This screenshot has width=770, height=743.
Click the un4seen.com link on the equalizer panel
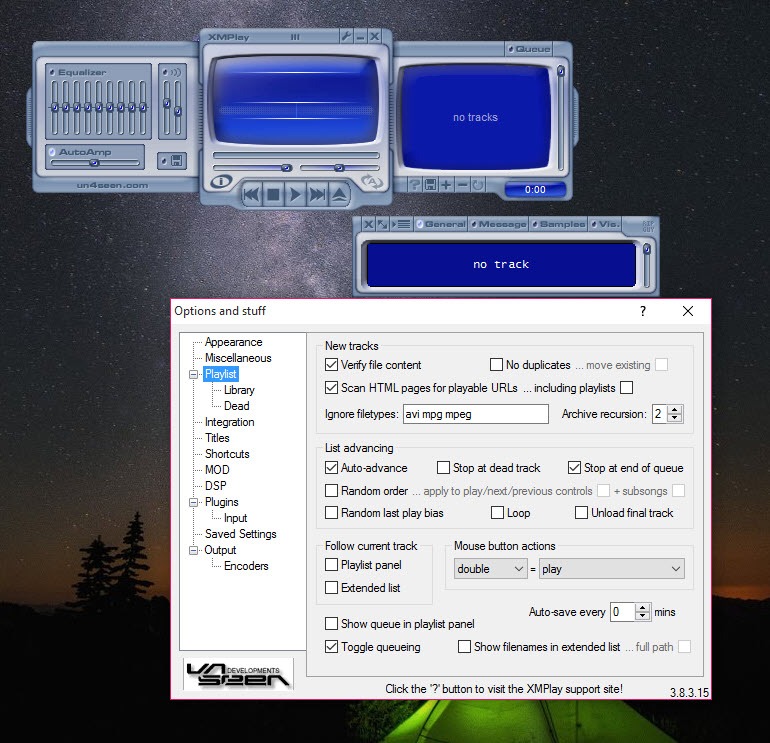112,186
